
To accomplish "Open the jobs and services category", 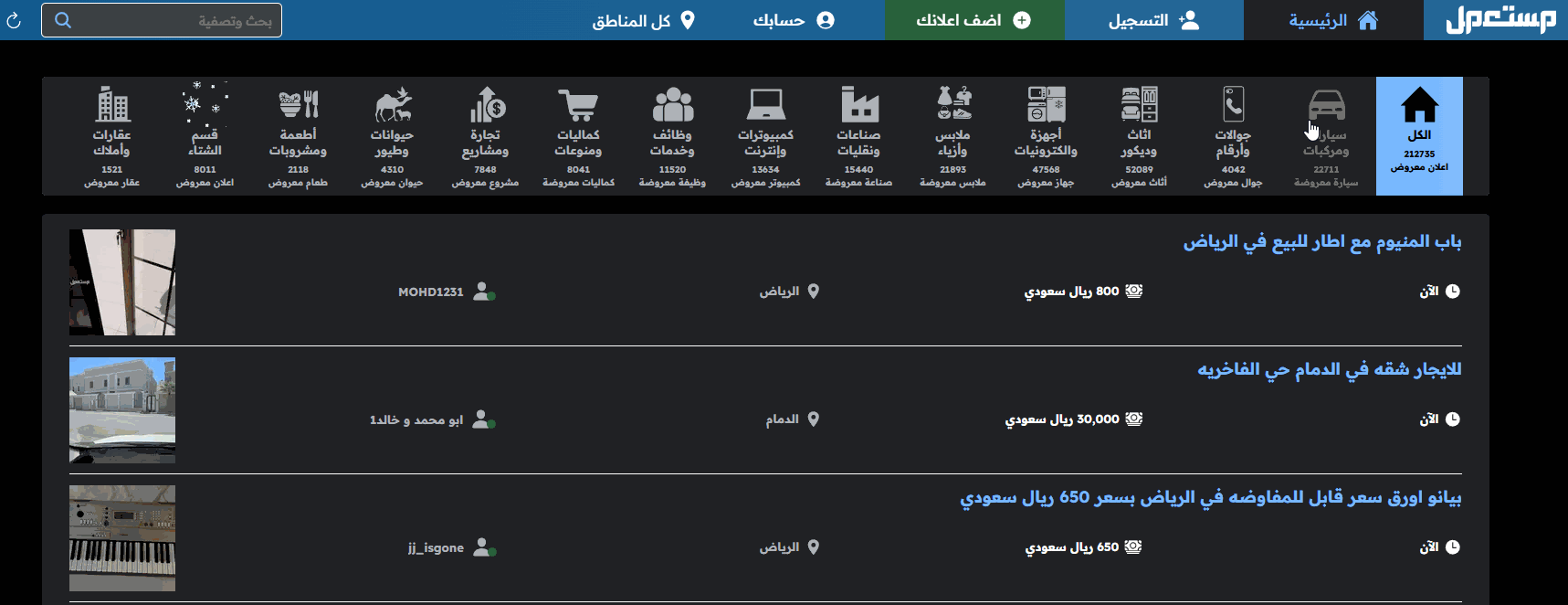I will 672,136.
